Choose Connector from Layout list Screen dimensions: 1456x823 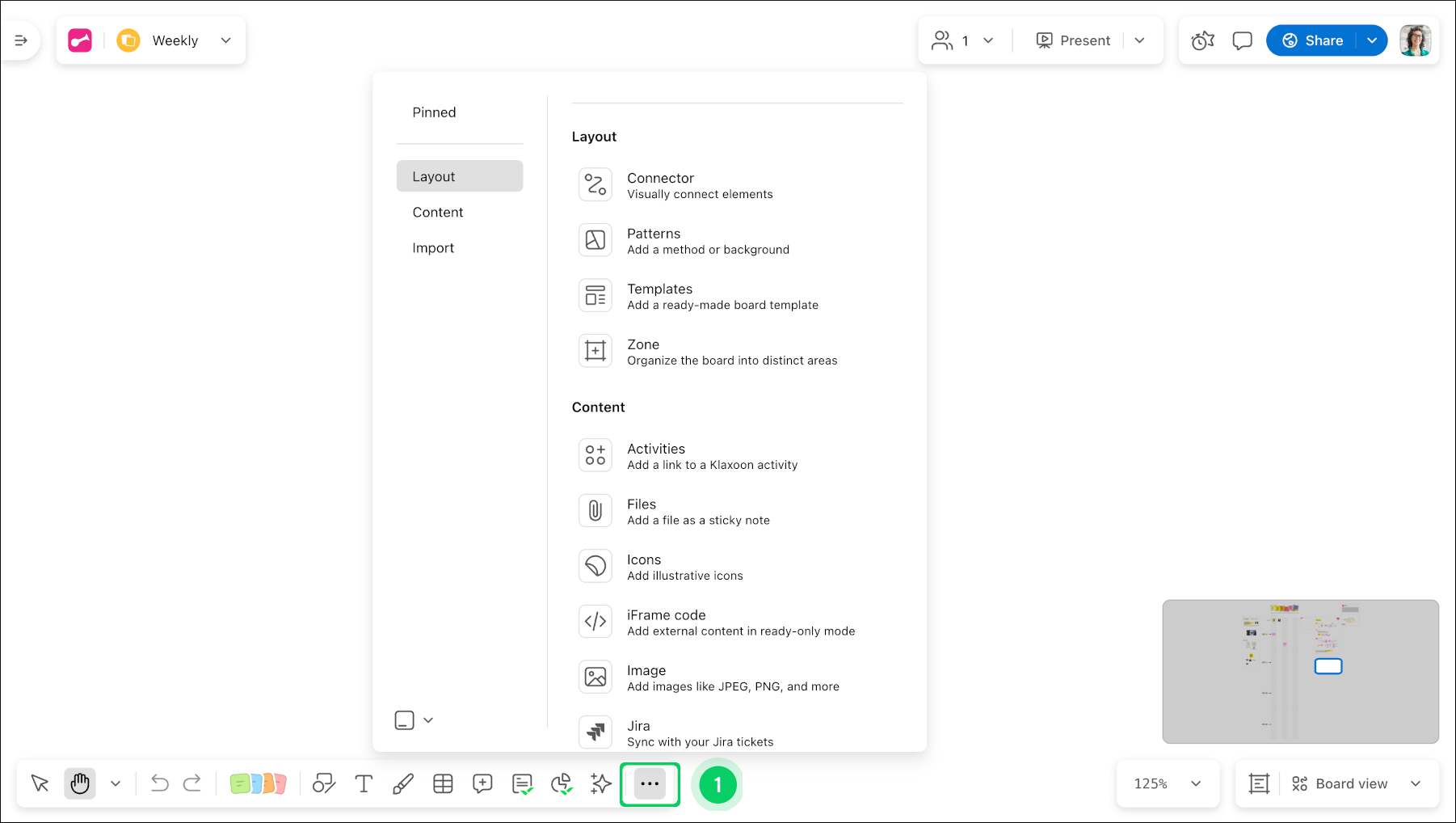tap(660, 185)
